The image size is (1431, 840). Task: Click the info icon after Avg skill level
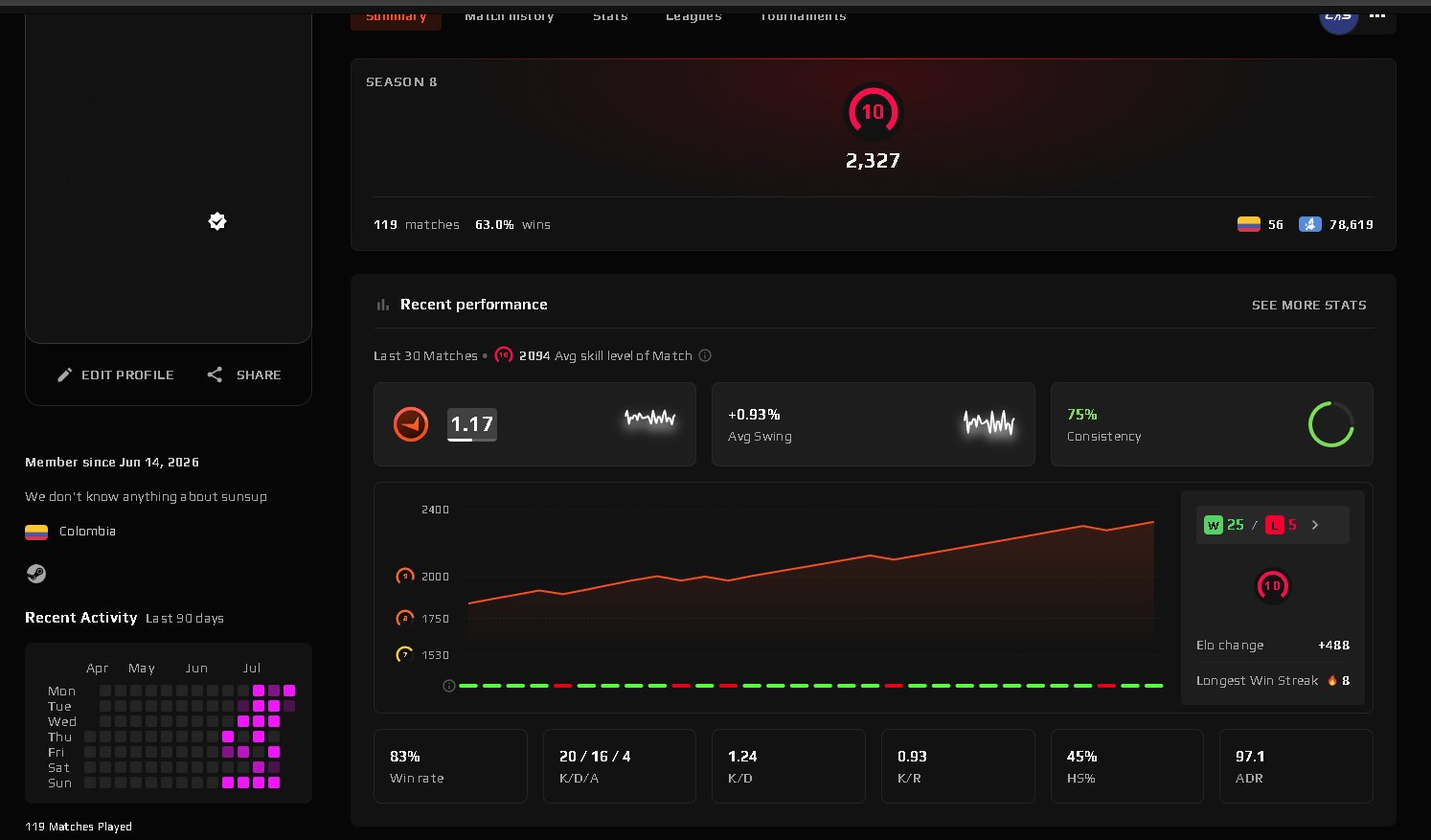pyautogui.click(x=705, y=355)
